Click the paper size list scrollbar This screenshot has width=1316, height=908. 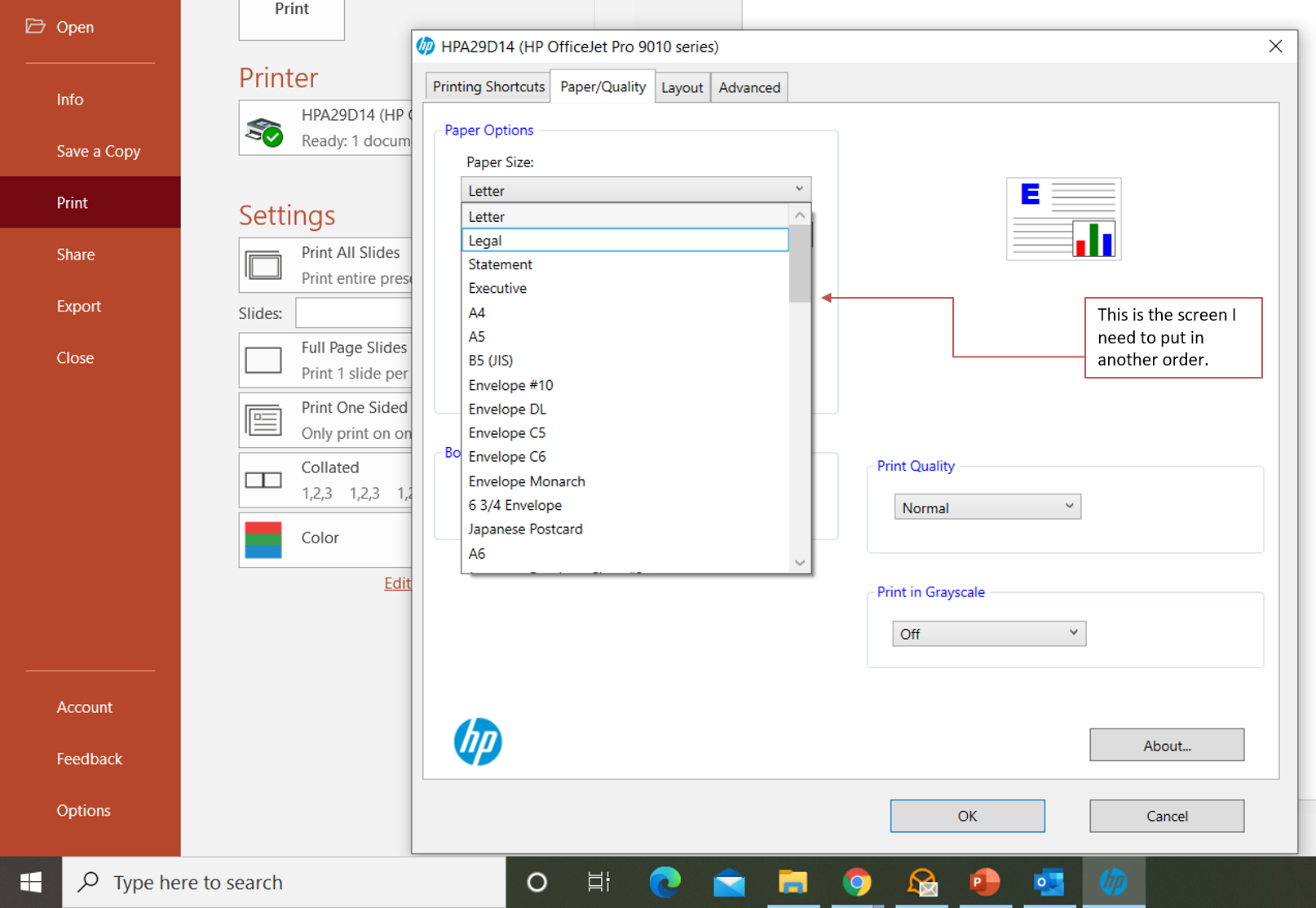[x=800, y=265]
